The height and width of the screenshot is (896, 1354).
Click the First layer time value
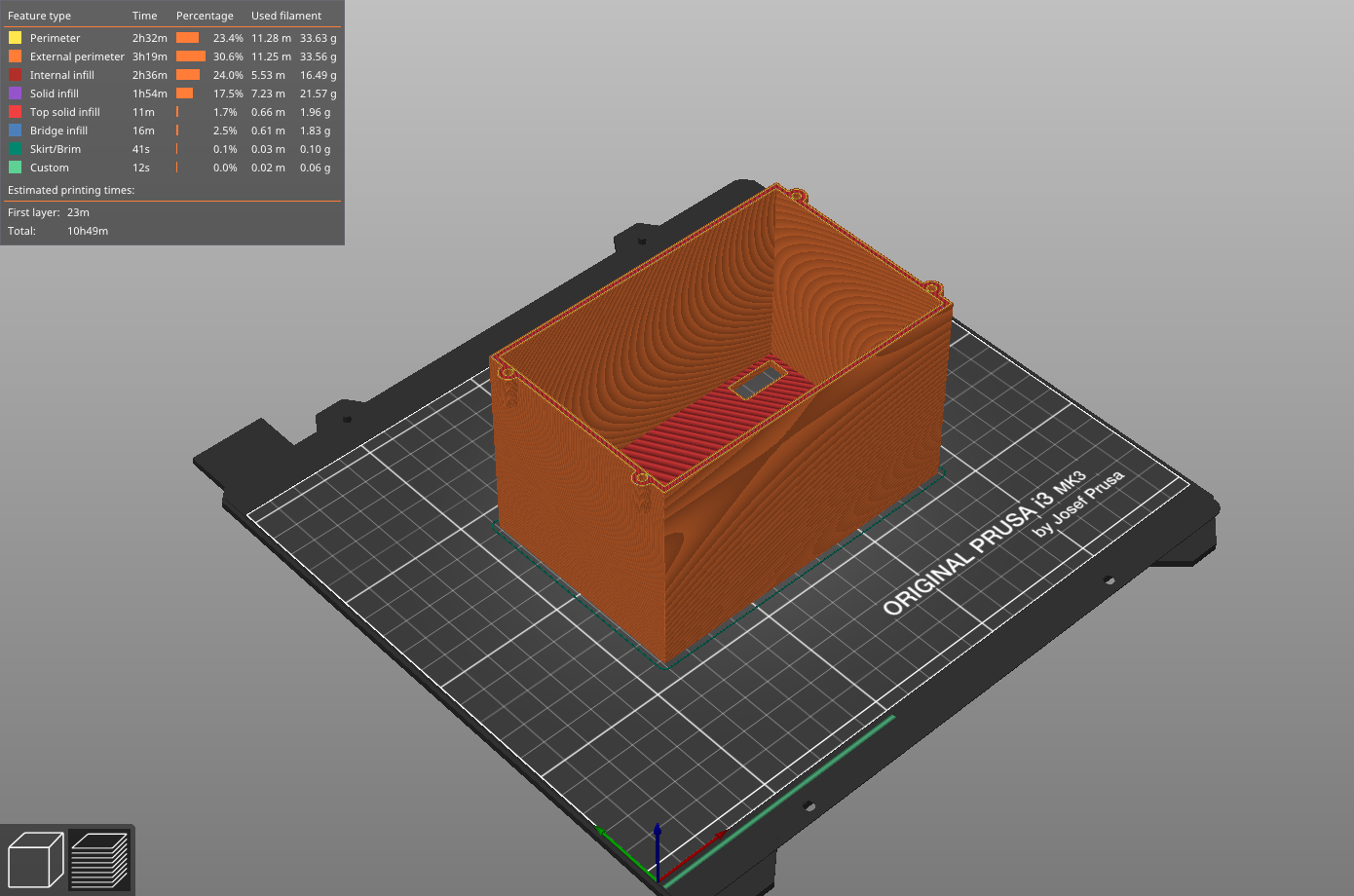pyautogui.click(x=80, y=211)
